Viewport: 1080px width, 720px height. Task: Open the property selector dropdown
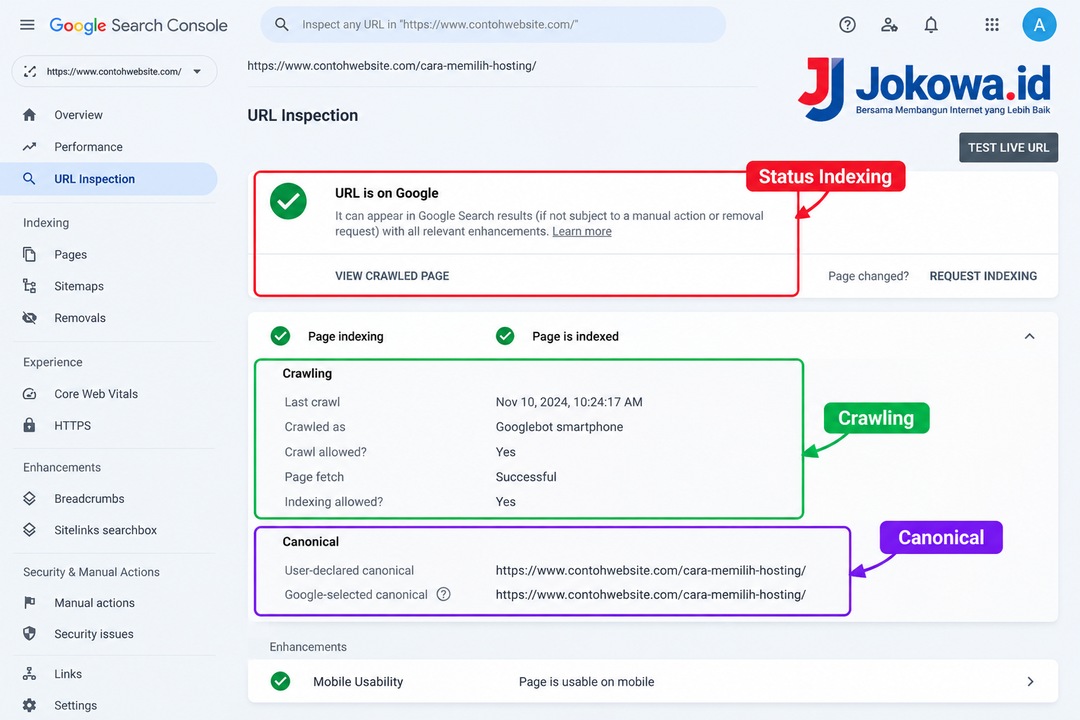[114, 72]
